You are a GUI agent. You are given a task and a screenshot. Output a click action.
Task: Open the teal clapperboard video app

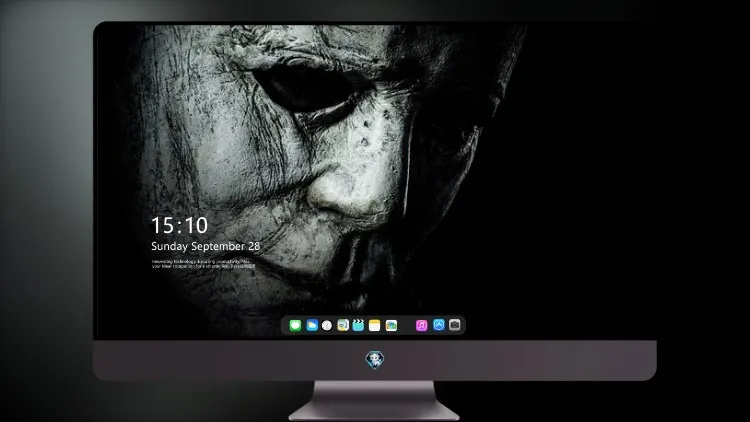(358, 325)
